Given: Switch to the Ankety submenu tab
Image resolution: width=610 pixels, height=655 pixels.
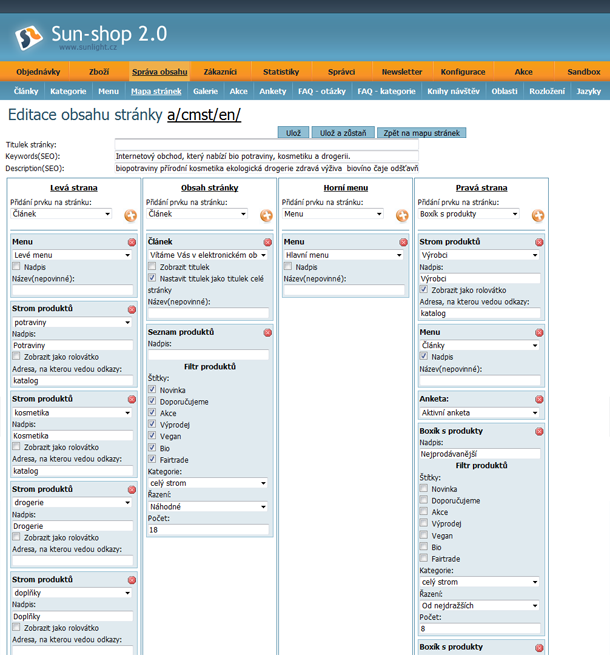Looking at the screenshot, I should coord(272,91).
